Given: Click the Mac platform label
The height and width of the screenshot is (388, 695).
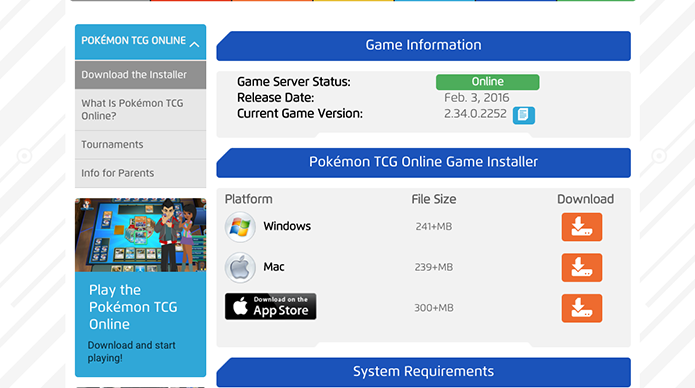Looking at the screenshot, I should point(273,267).
